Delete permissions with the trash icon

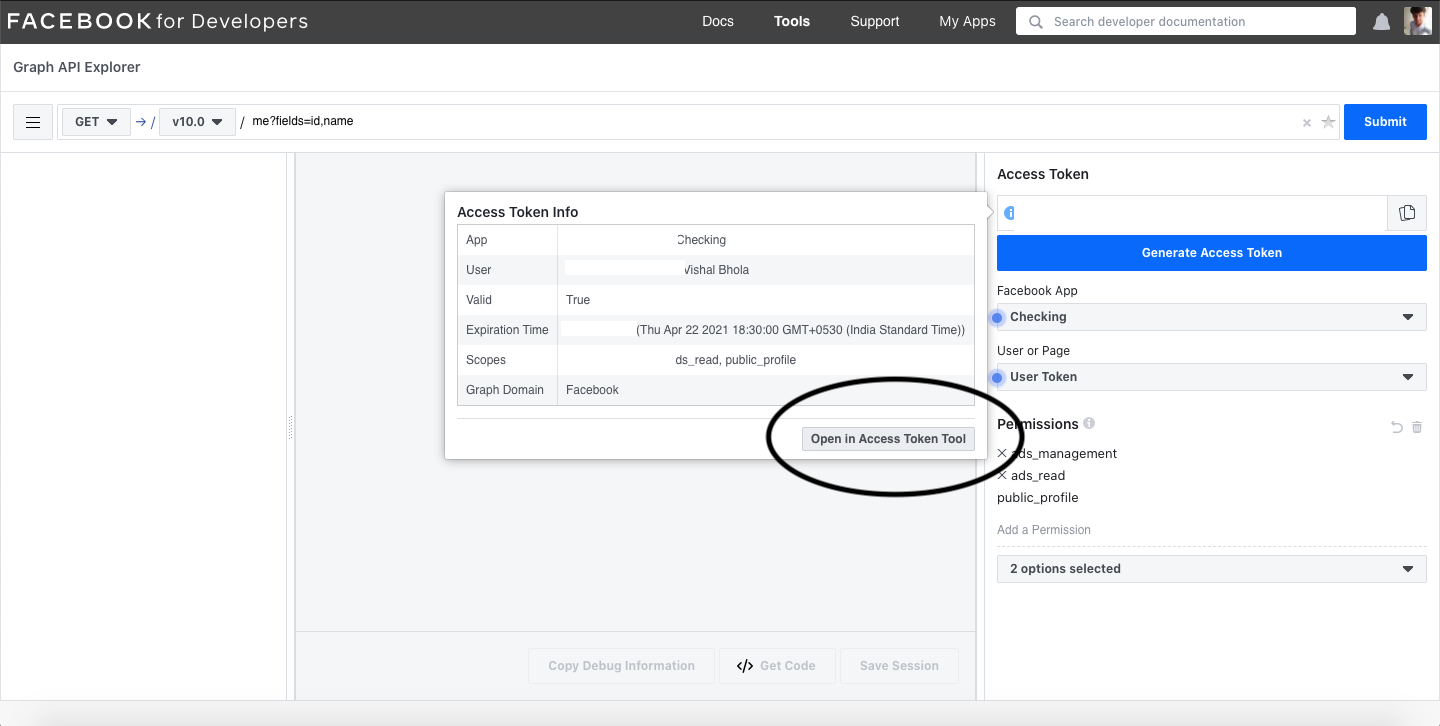click(1417, 428)
